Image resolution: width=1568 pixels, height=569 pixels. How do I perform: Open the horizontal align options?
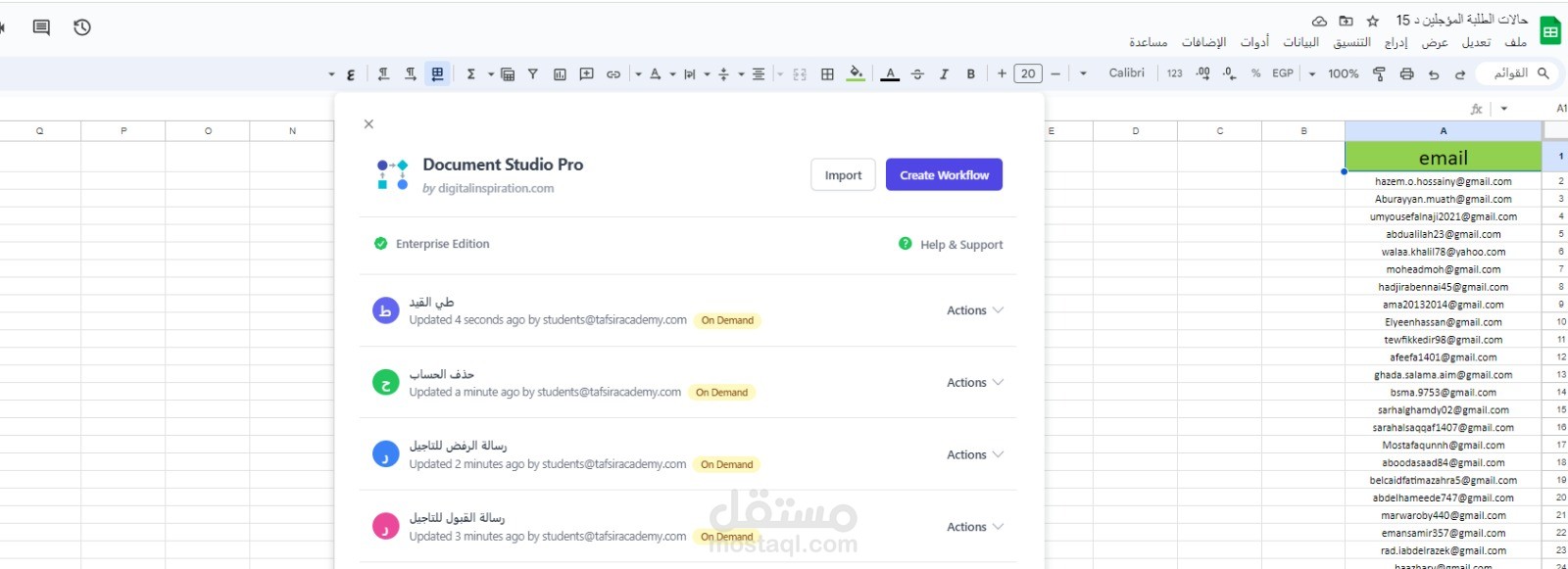pos(759,73)
